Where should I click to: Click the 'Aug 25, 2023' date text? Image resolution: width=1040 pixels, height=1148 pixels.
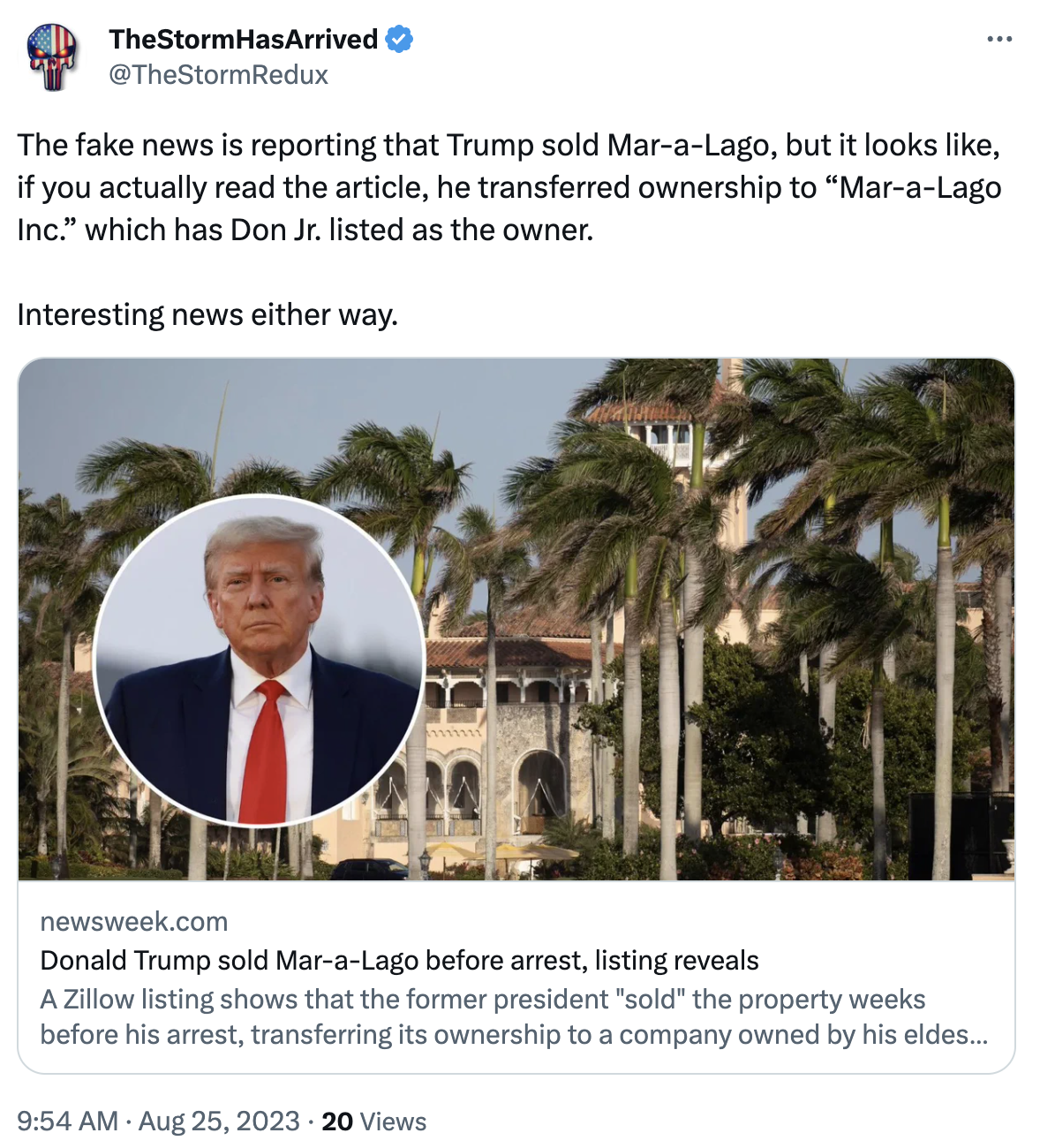tap(219, 1122)
